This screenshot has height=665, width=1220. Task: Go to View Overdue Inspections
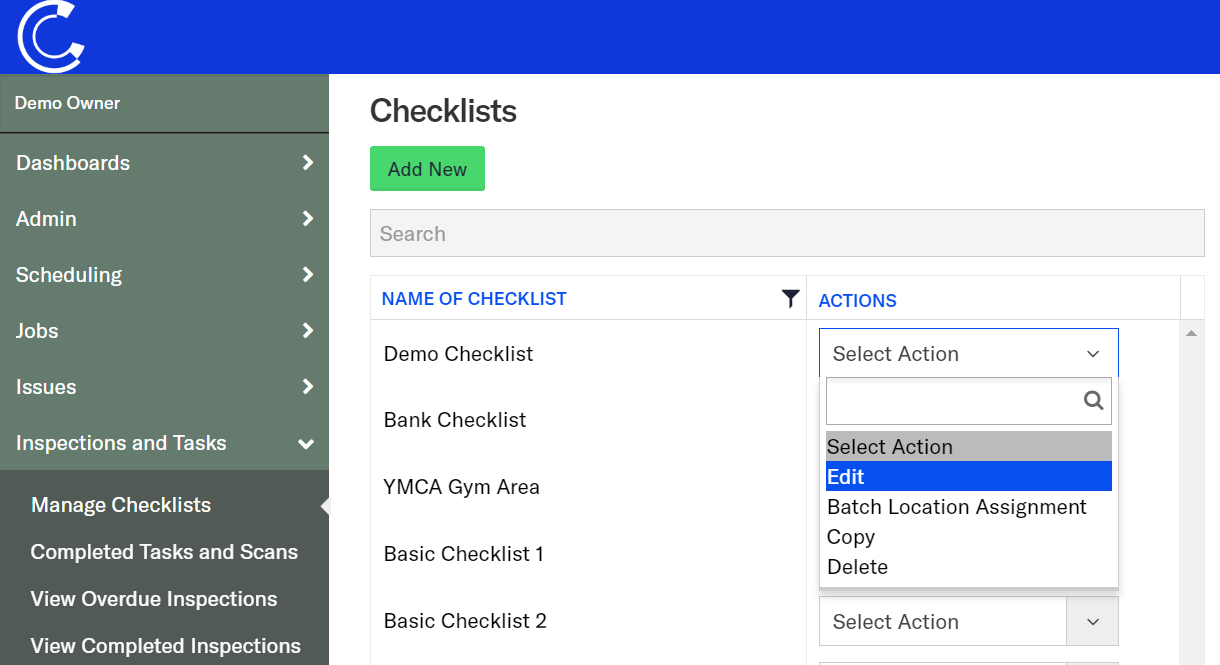click(x=154, y=599)
